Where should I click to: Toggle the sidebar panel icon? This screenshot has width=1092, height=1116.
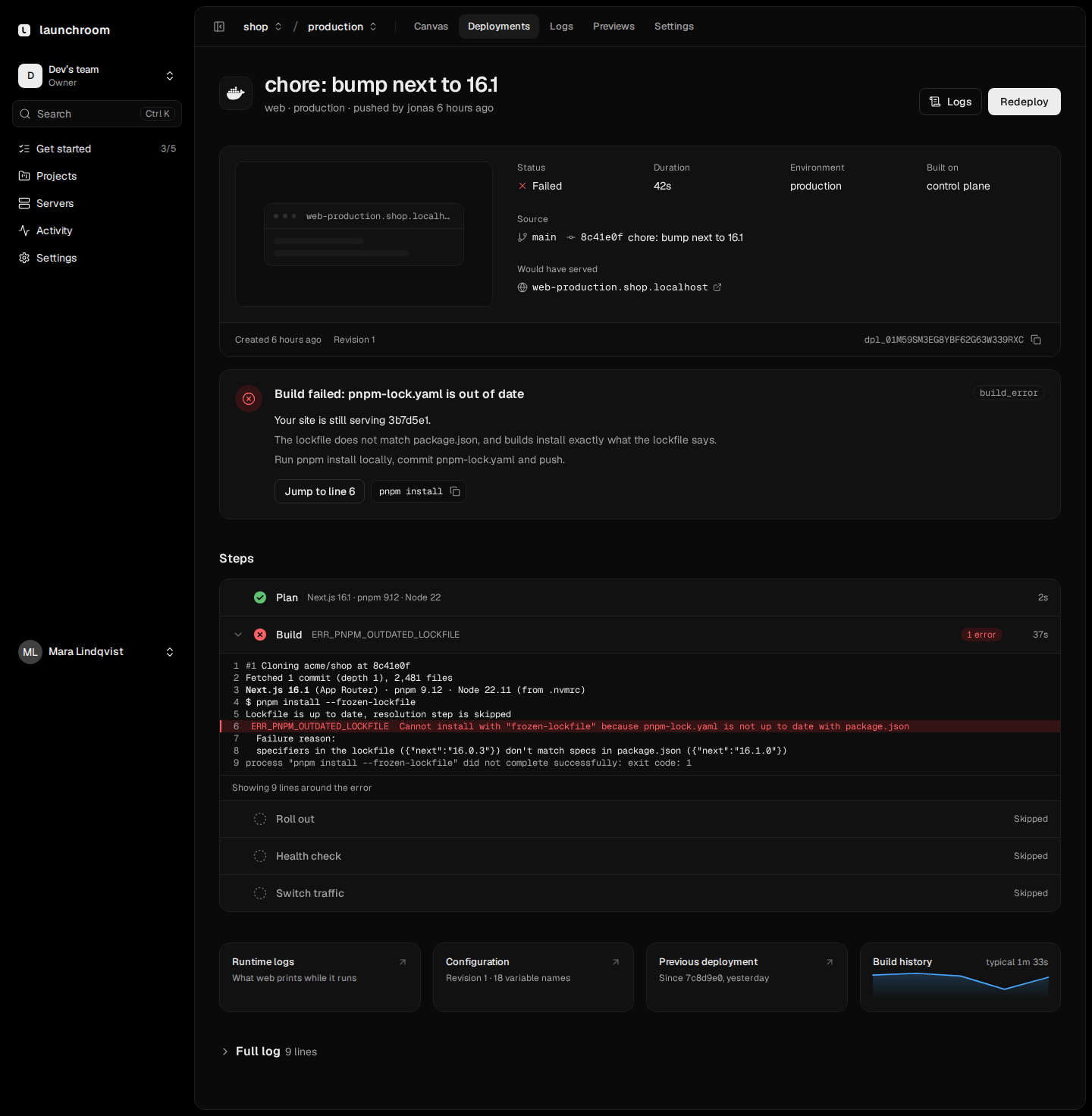[x=219, y=27]
